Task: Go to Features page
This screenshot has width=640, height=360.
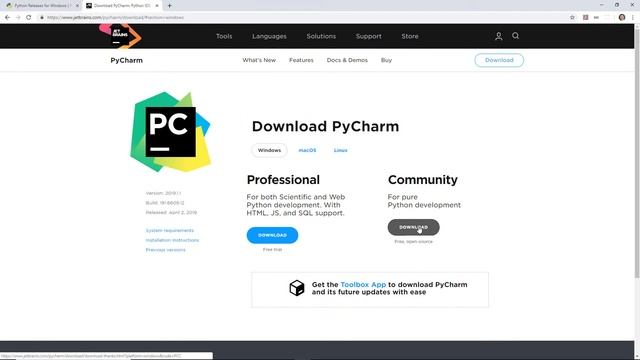Action: [301, 60]
